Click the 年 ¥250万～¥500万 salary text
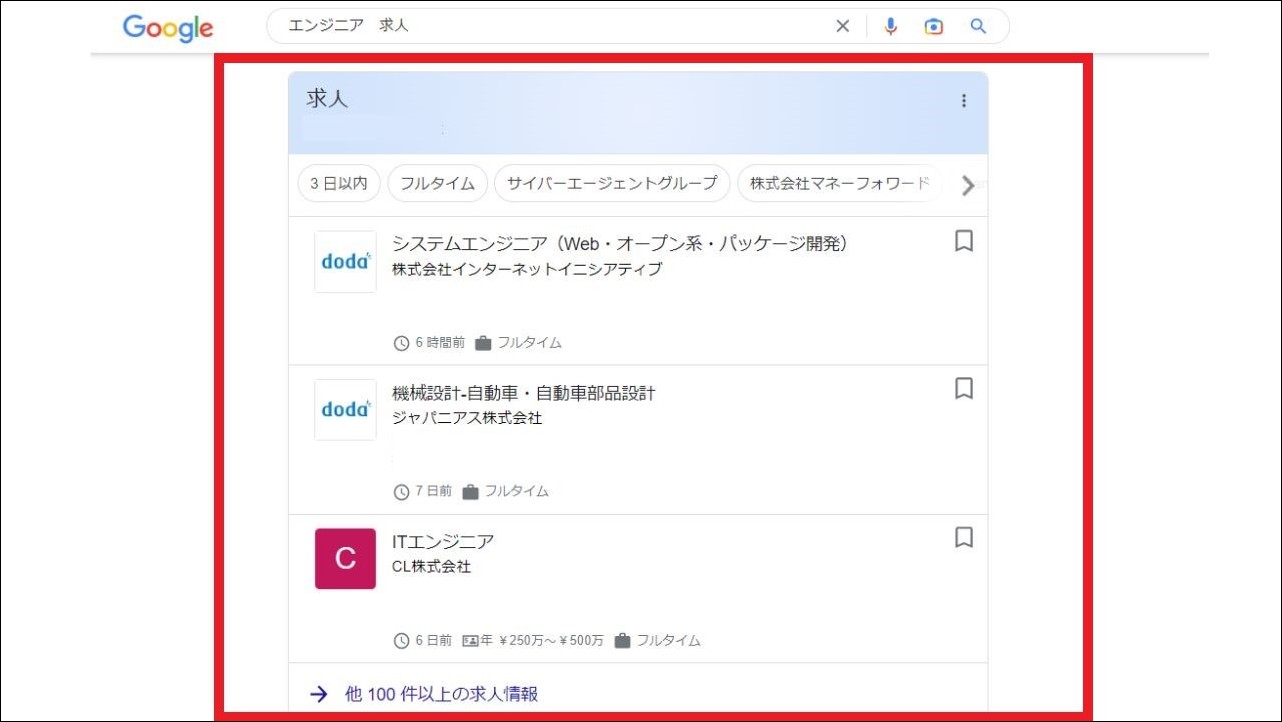Screen dimensions: 1282x722 542,640
